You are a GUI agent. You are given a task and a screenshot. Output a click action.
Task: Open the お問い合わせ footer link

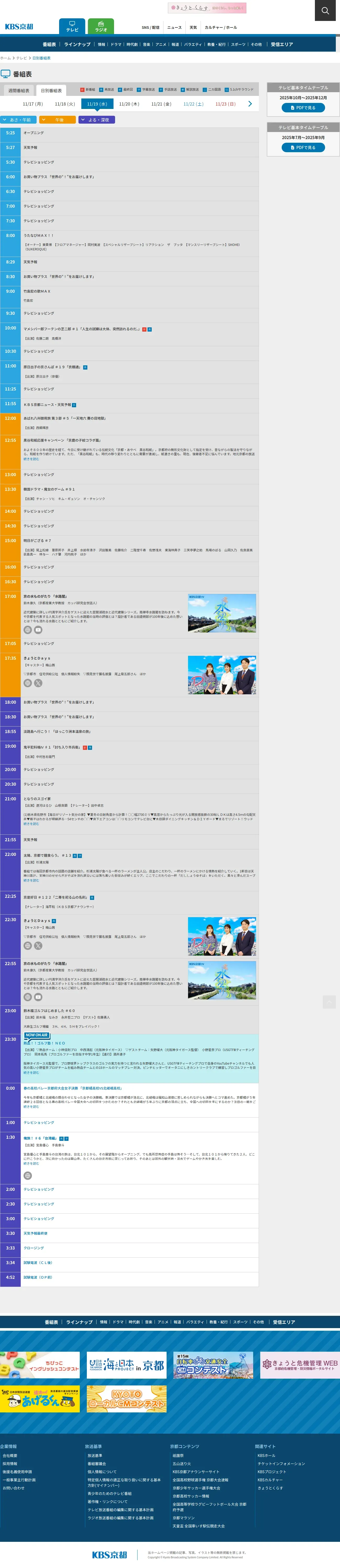[13, 1488]
